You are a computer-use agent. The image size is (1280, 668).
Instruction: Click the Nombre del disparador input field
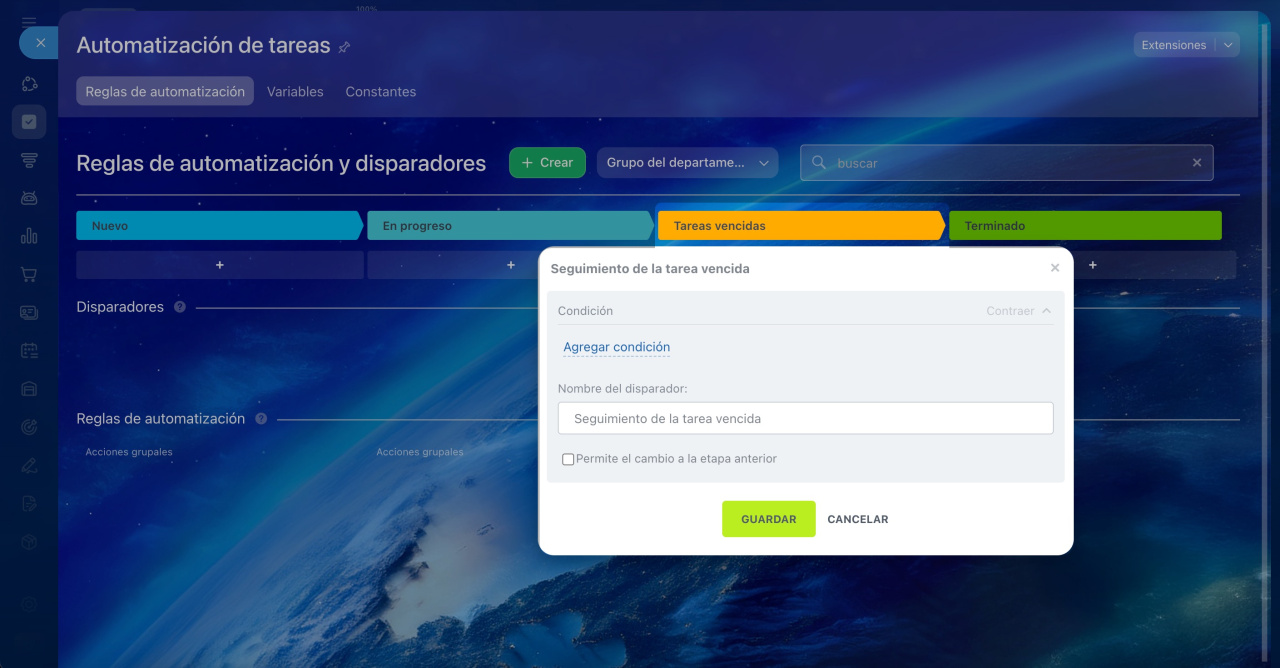[x=805, y=418]
